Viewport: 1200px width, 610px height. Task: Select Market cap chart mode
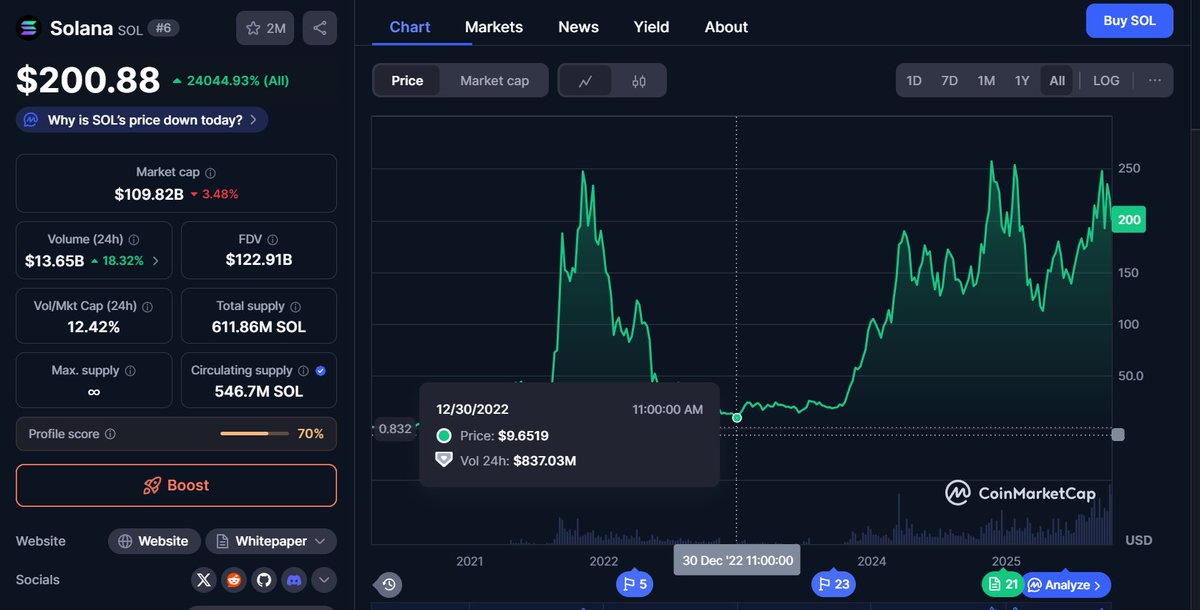point(494,81)
